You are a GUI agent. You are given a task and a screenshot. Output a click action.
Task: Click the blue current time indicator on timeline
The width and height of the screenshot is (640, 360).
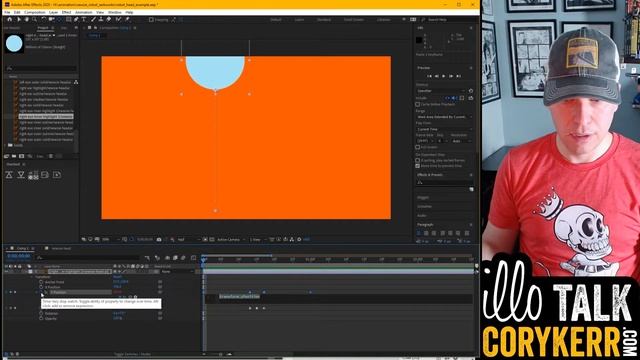pyautogui.click(x=203, y=260)
